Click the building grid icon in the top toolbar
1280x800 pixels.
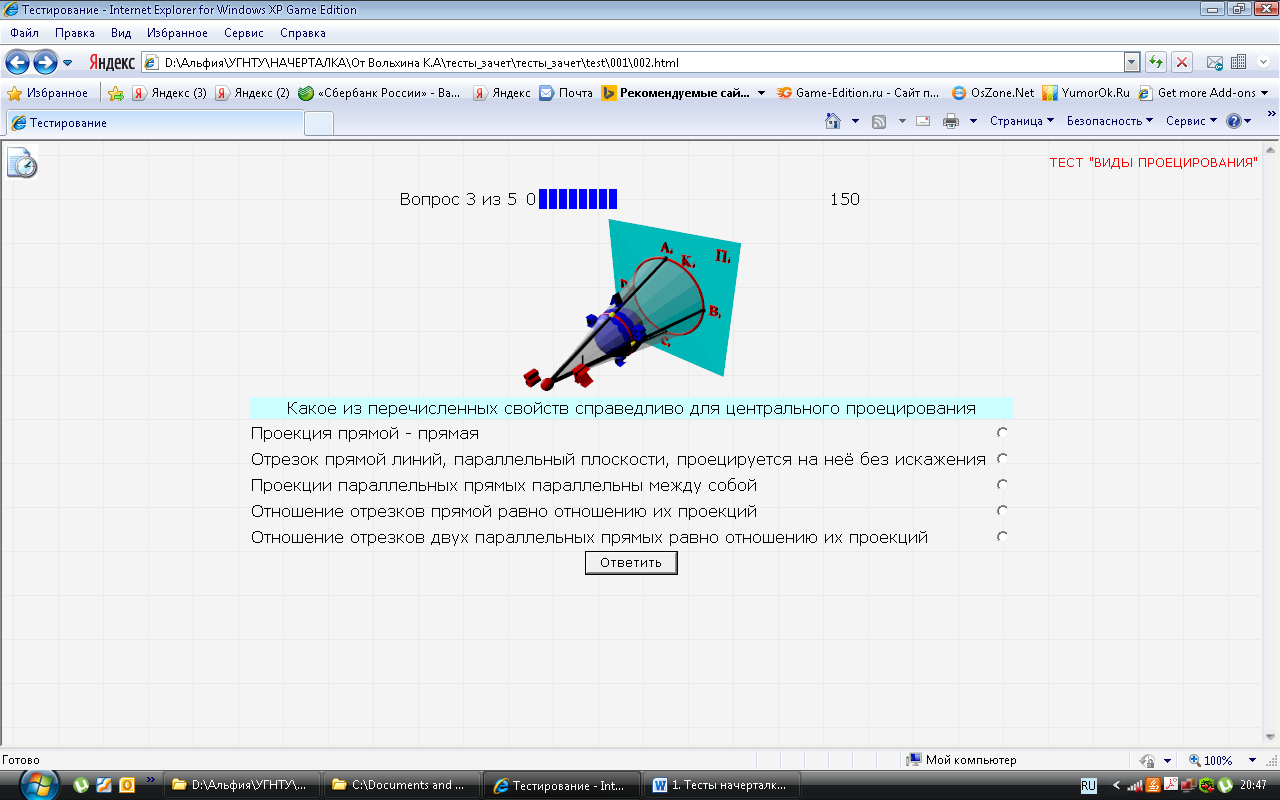[x=1238, y=62]
